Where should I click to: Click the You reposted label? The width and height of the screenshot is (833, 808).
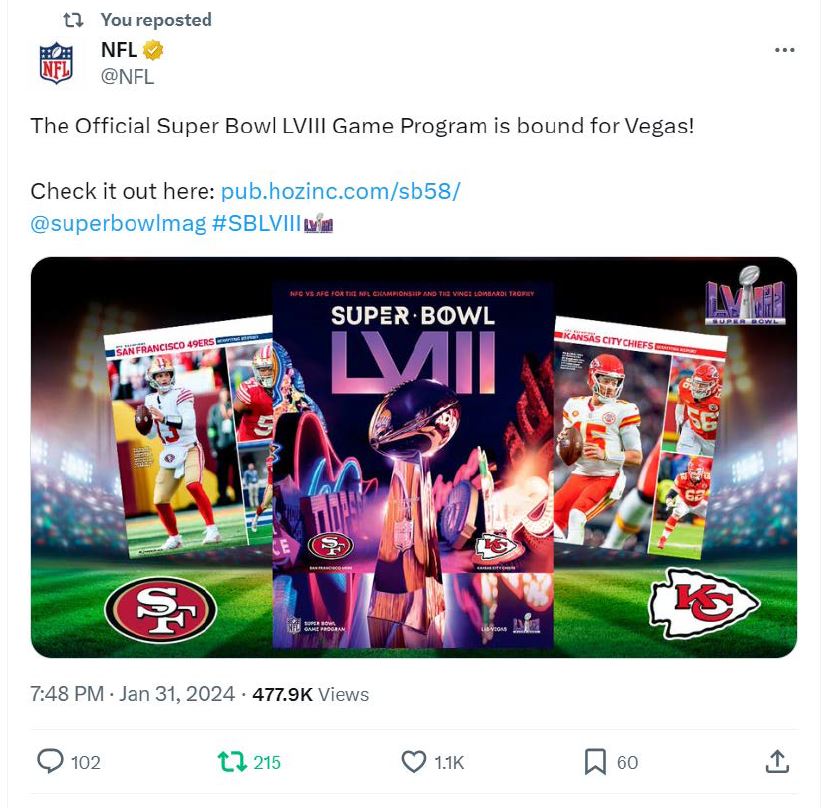(156, 20)
